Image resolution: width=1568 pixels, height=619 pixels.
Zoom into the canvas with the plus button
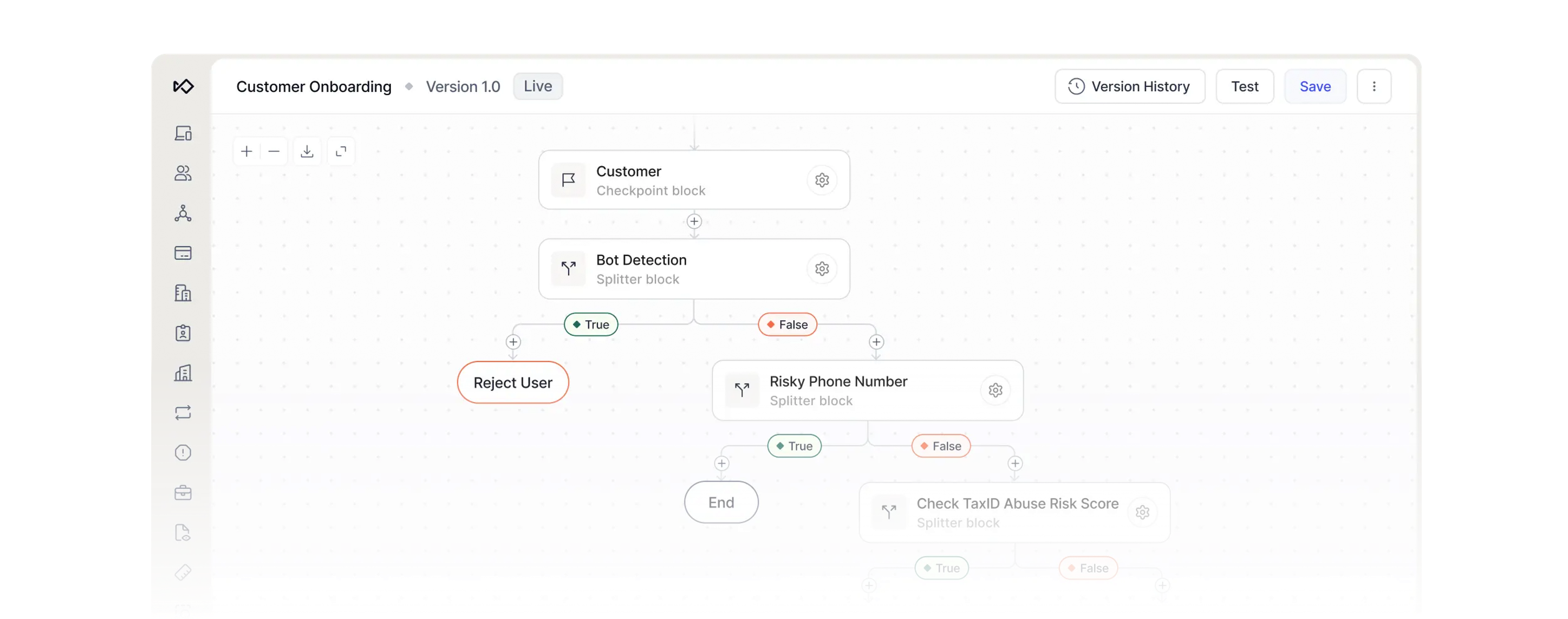click(x=247, y=151)
